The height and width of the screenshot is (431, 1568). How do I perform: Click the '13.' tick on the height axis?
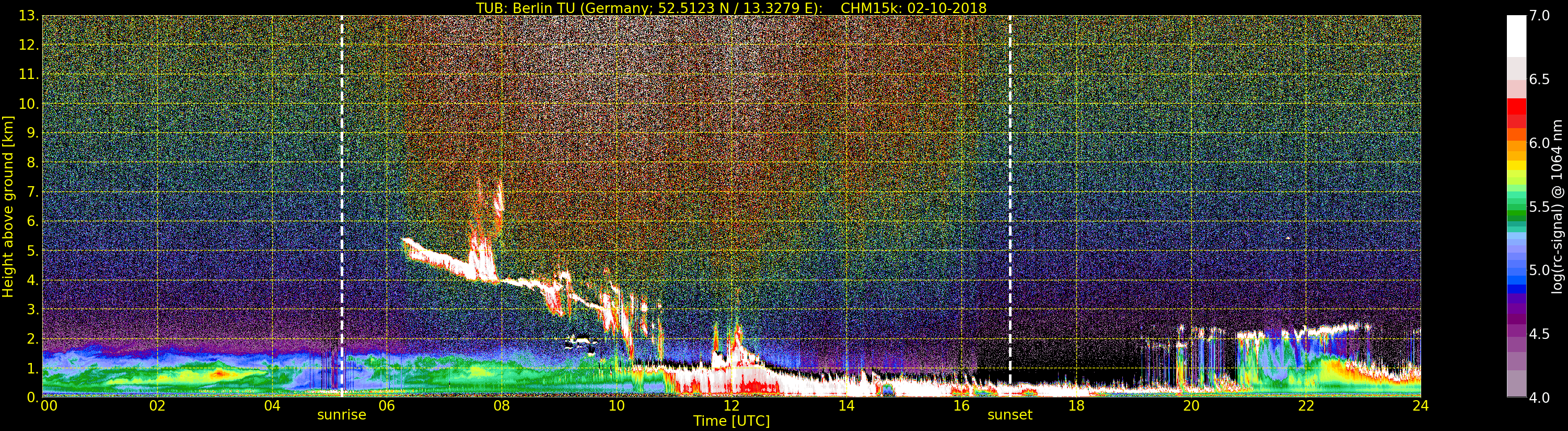[x=29, y=16]
